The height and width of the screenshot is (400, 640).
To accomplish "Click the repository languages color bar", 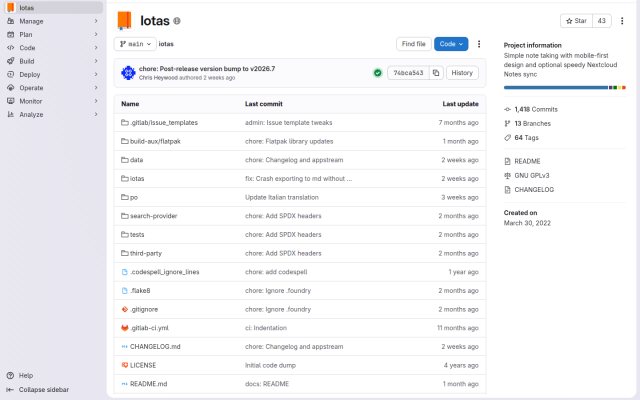I will 564,88.
